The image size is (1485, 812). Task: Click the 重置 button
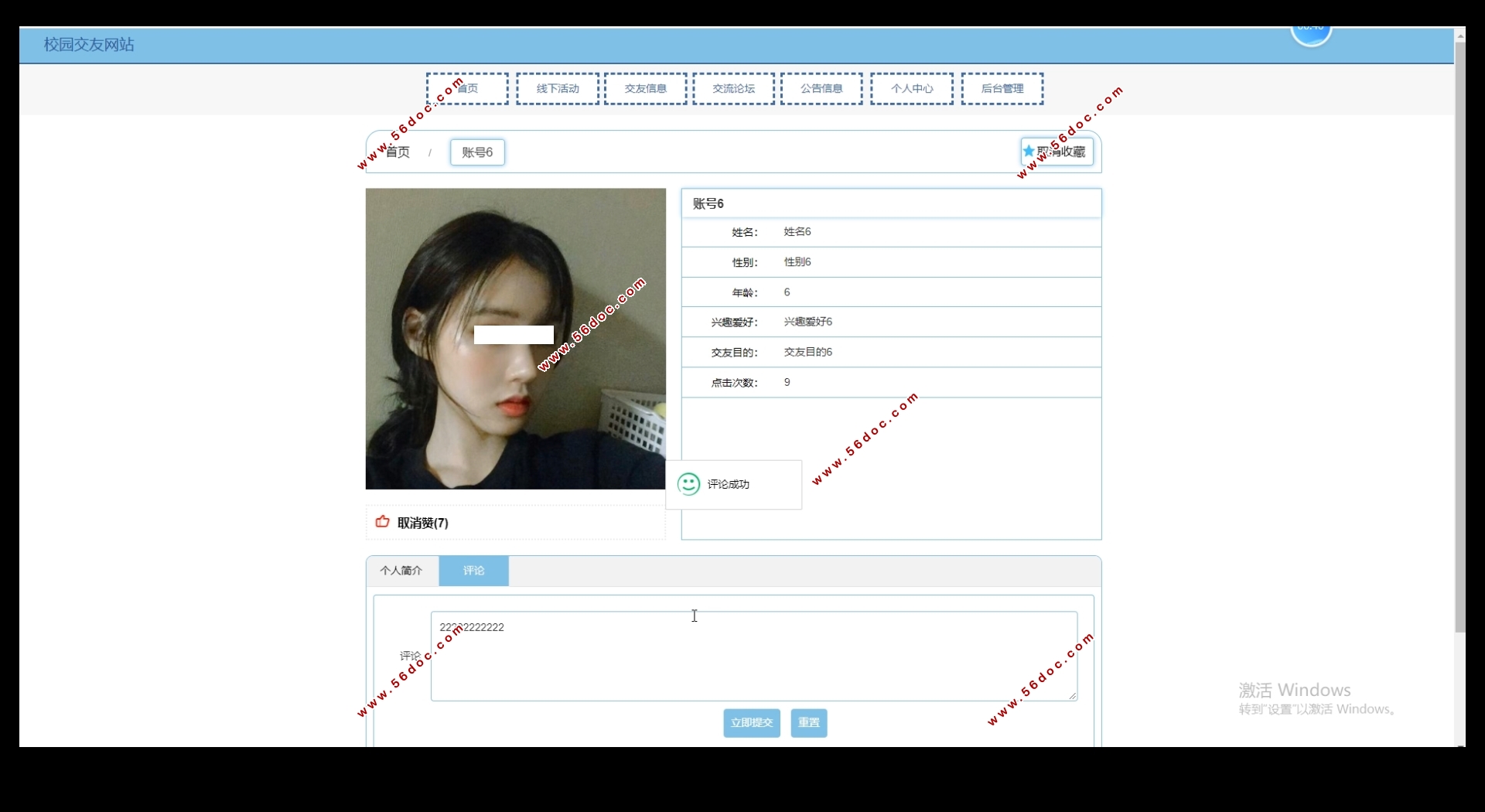tap(809, 723)
